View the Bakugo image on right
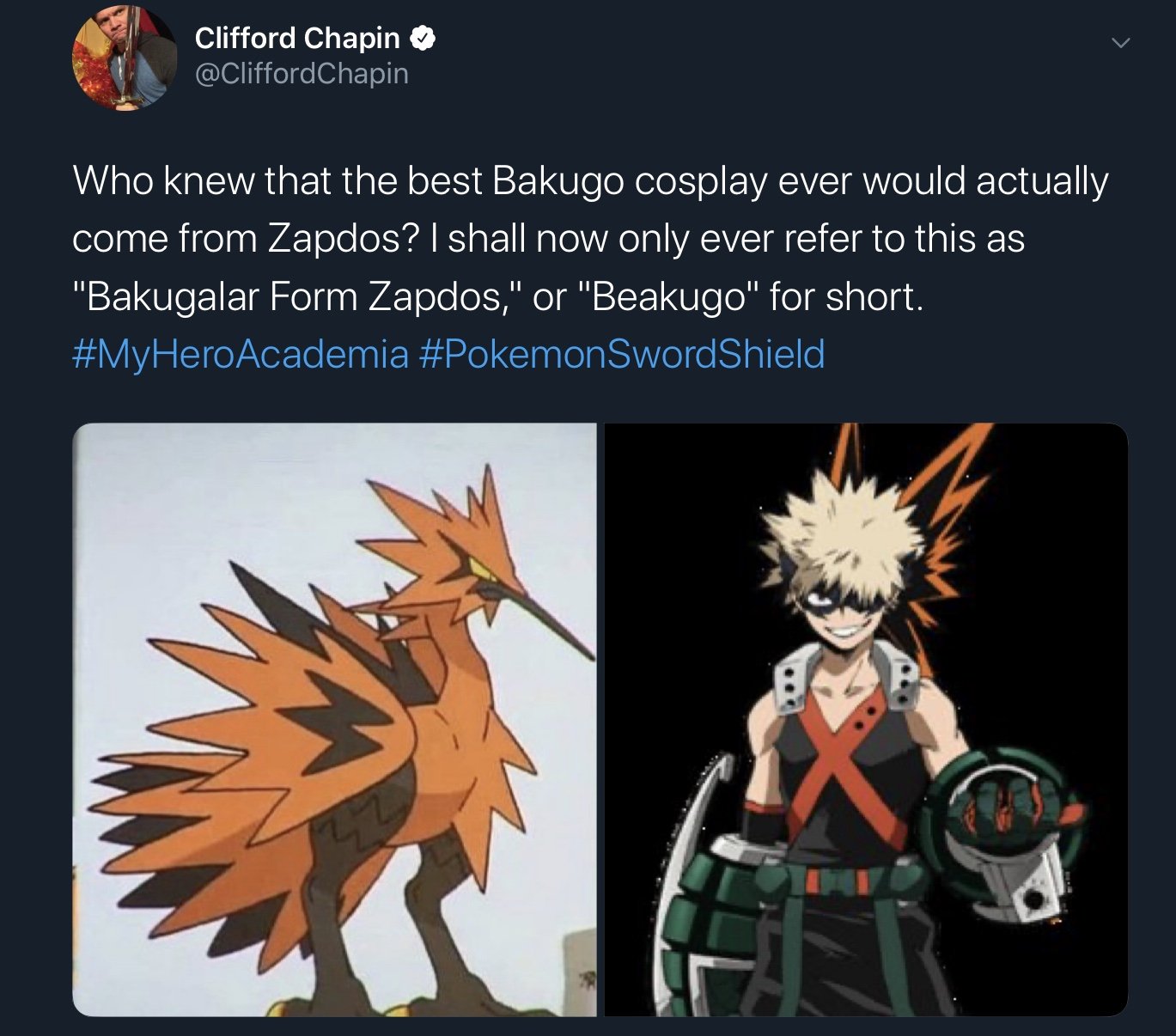 pyautogui.click(x=866, y=720)
